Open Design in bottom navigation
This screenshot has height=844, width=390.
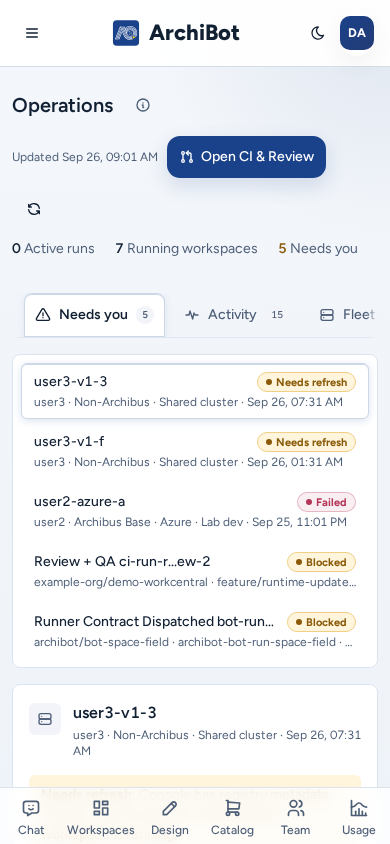169,817
